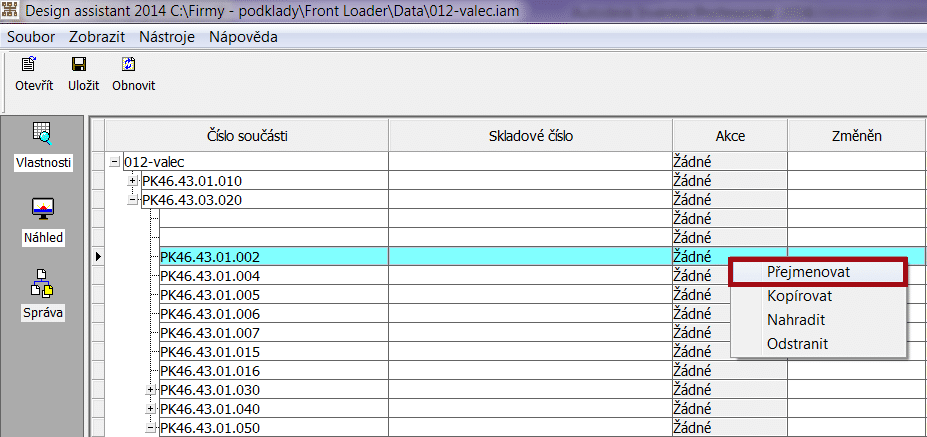Click the Otevřít toolbar label

pos(34,86)
